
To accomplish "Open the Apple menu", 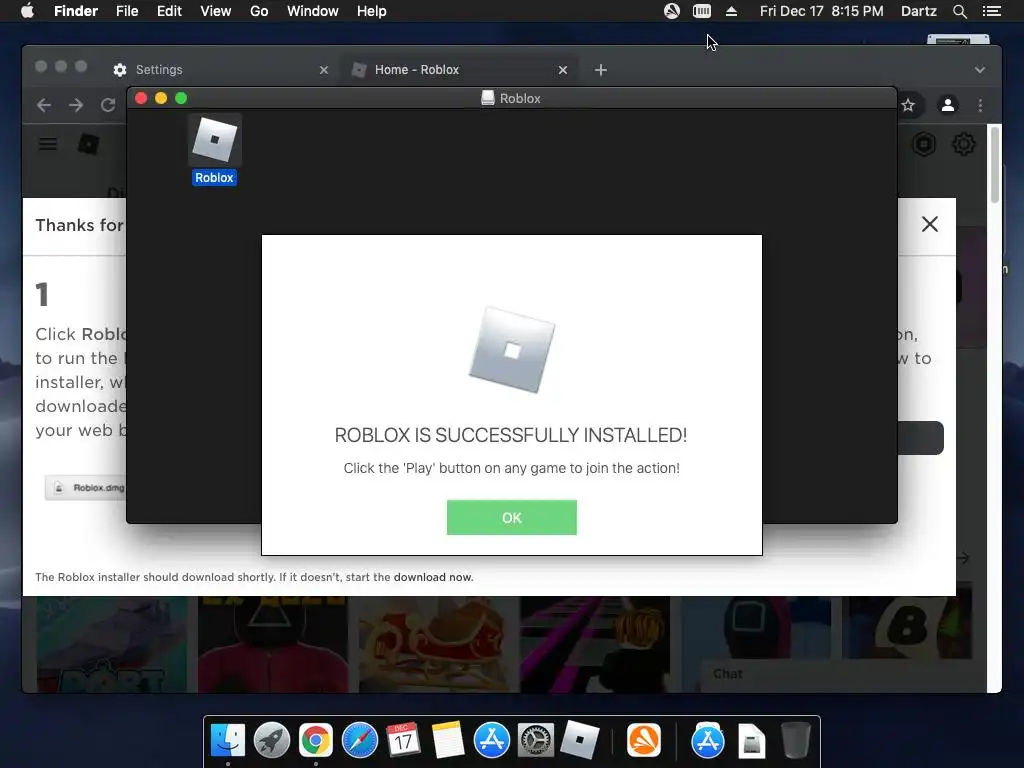I will 27,11.
